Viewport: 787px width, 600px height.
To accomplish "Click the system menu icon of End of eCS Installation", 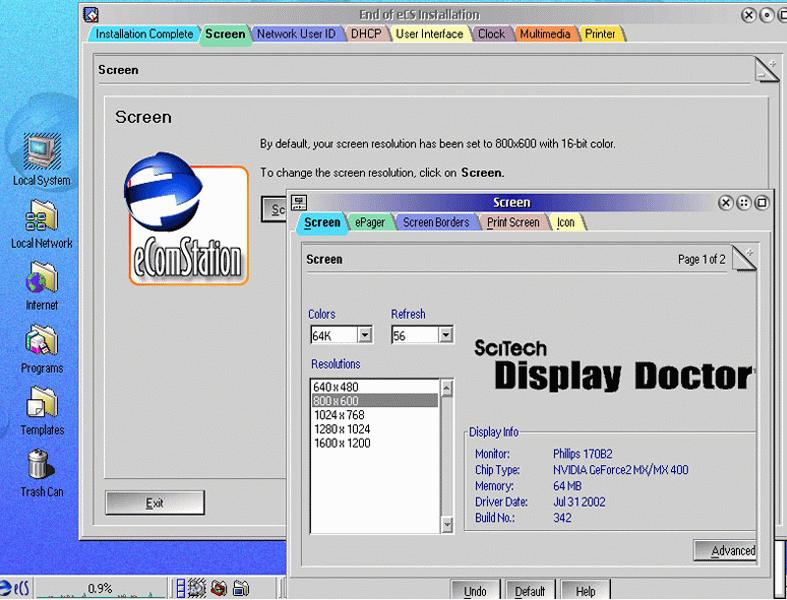I will coord(91,15).
